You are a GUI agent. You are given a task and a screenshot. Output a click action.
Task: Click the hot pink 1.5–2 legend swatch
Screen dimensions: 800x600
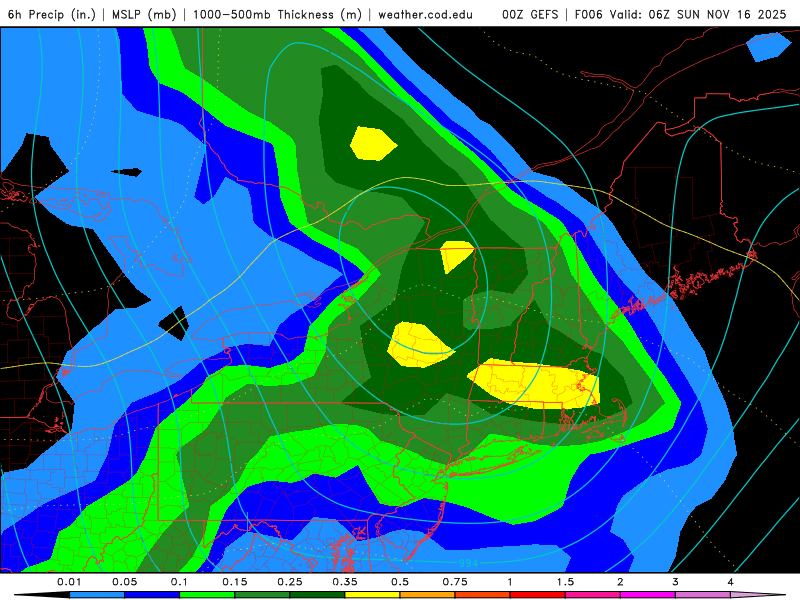(593, 595)
